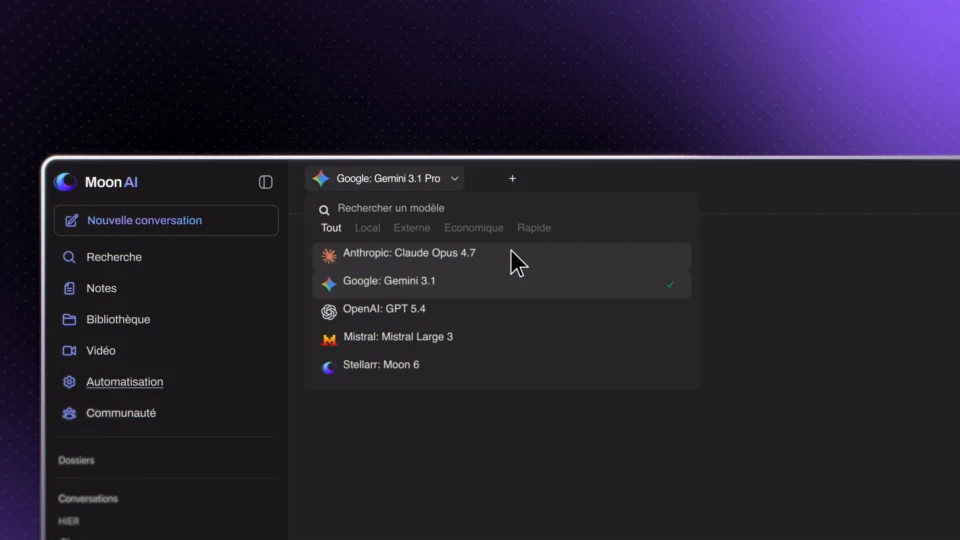
Task: Click the Moon AI title text
Action: [x=111, y=182]
